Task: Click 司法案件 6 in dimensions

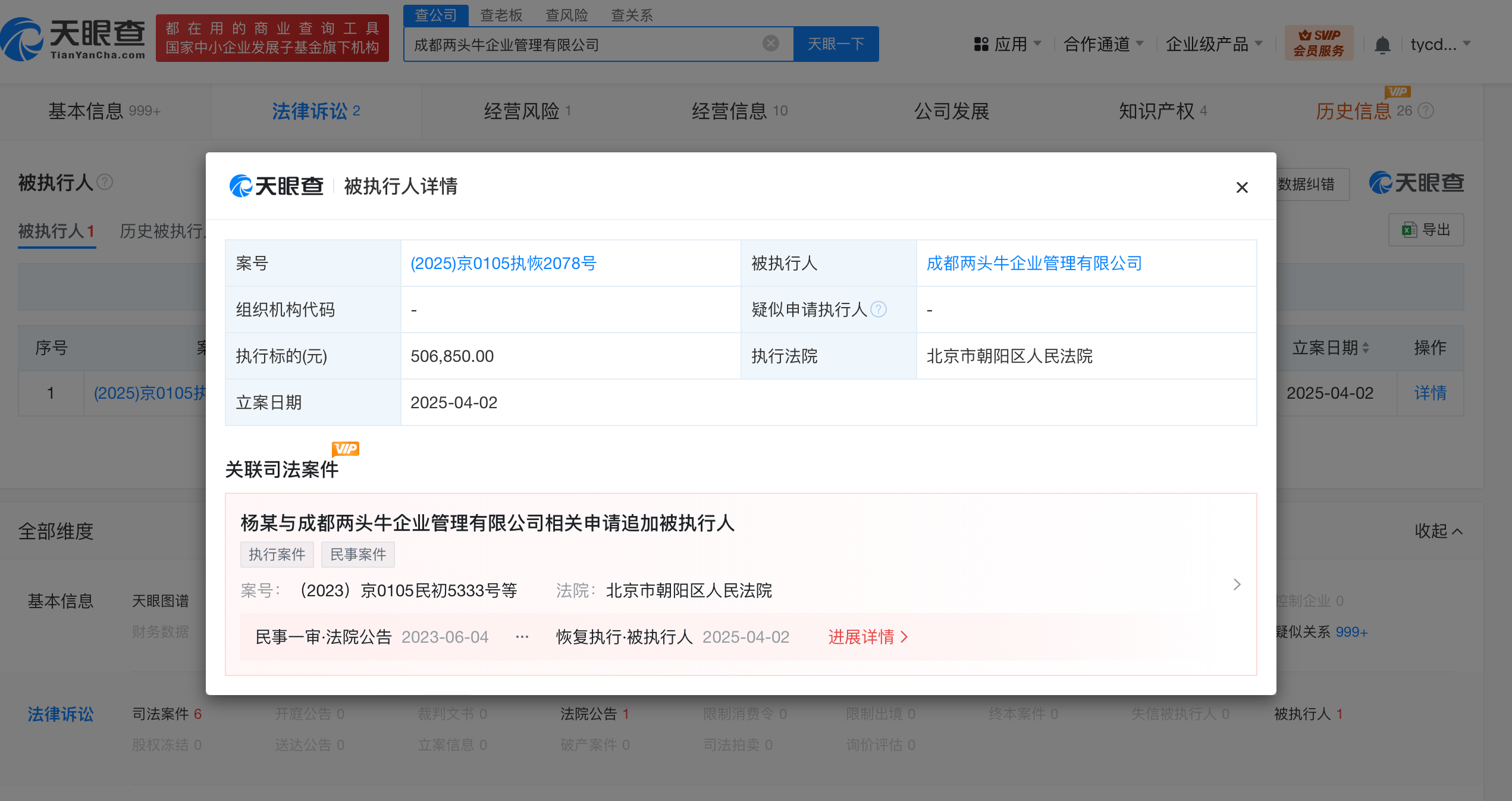Action: tap(167, 714)
